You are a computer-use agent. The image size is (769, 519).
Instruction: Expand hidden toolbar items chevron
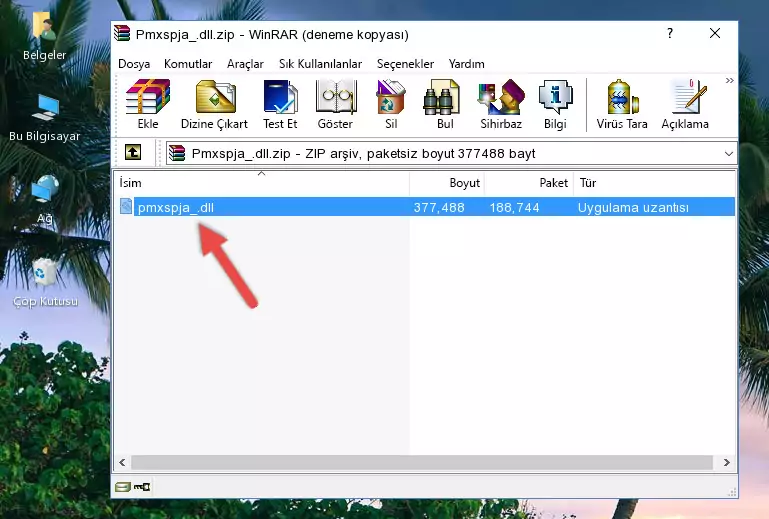729,81
